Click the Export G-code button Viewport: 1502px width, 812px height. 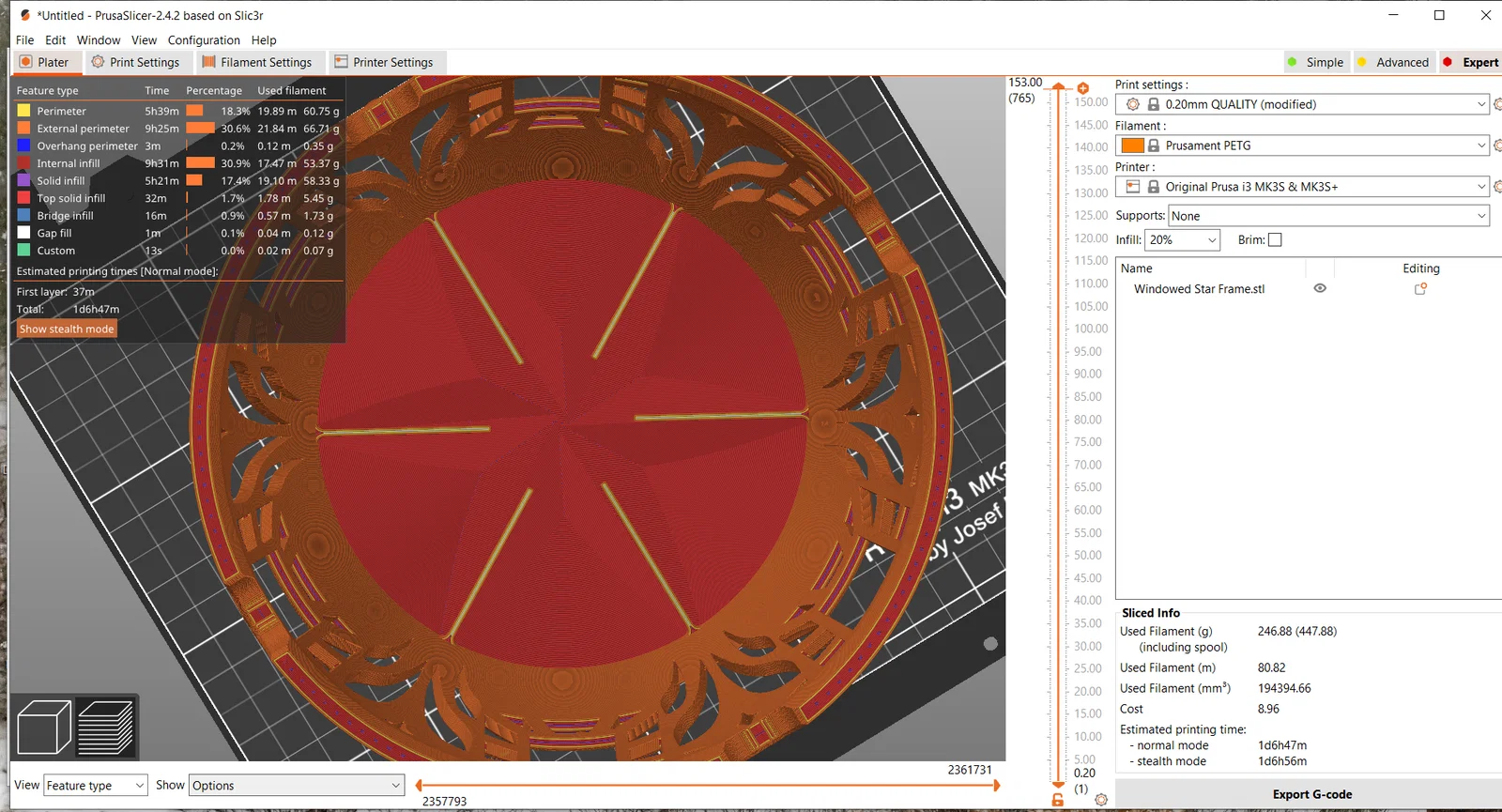(1311, 795)
